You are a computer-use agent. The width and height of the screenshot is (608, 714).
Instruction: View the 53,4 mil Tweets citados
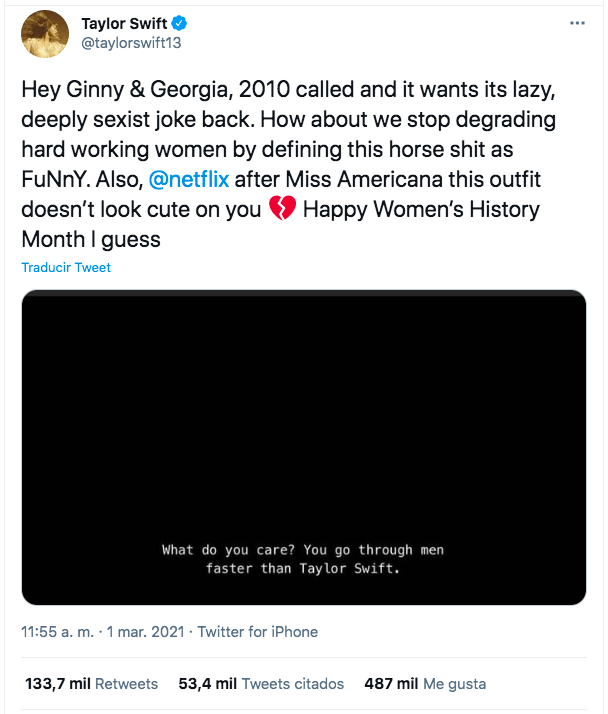pos(261,684)
